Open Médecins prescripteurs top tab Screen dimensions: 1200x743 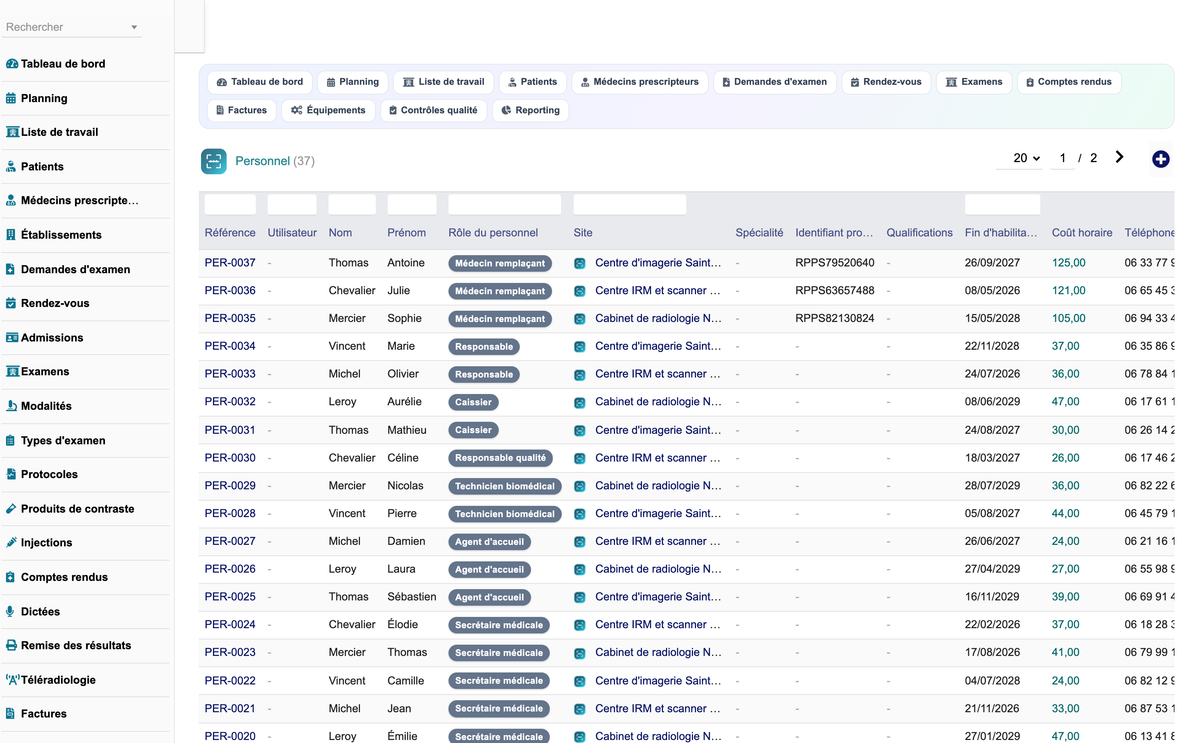pos(640,82)
